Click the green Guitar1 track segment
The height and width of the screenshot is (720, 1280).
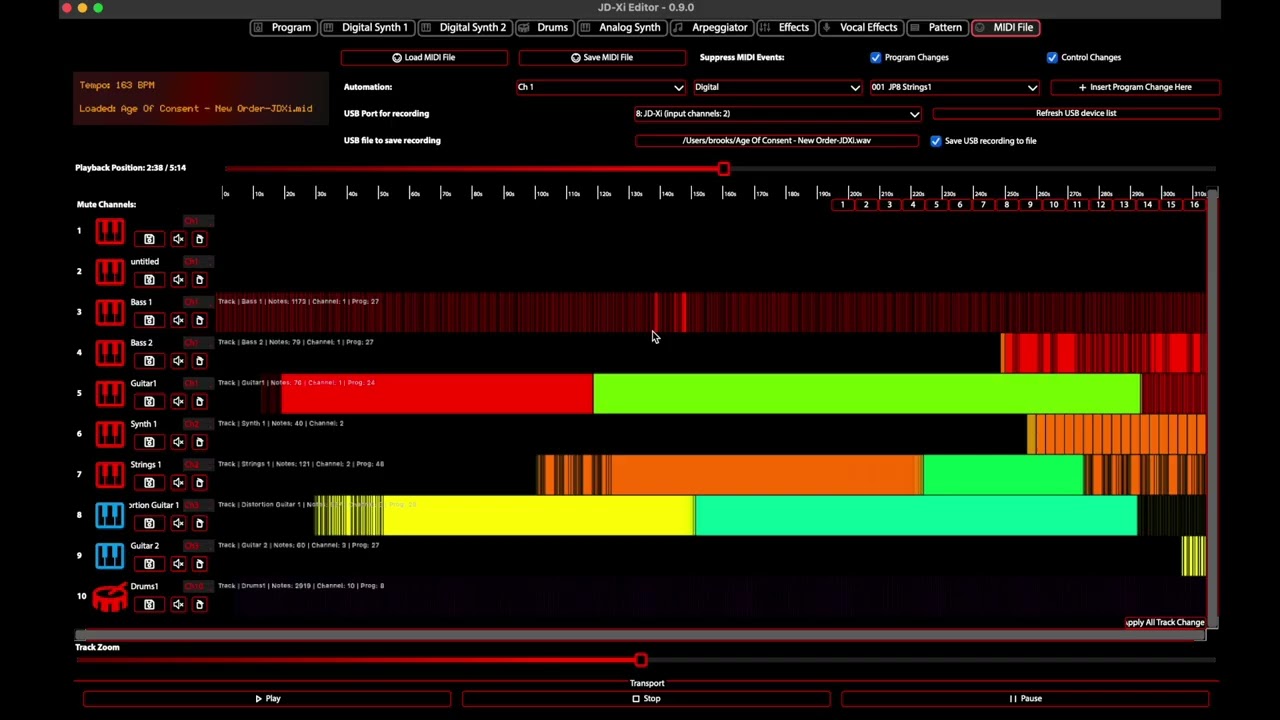coord(867,393)
